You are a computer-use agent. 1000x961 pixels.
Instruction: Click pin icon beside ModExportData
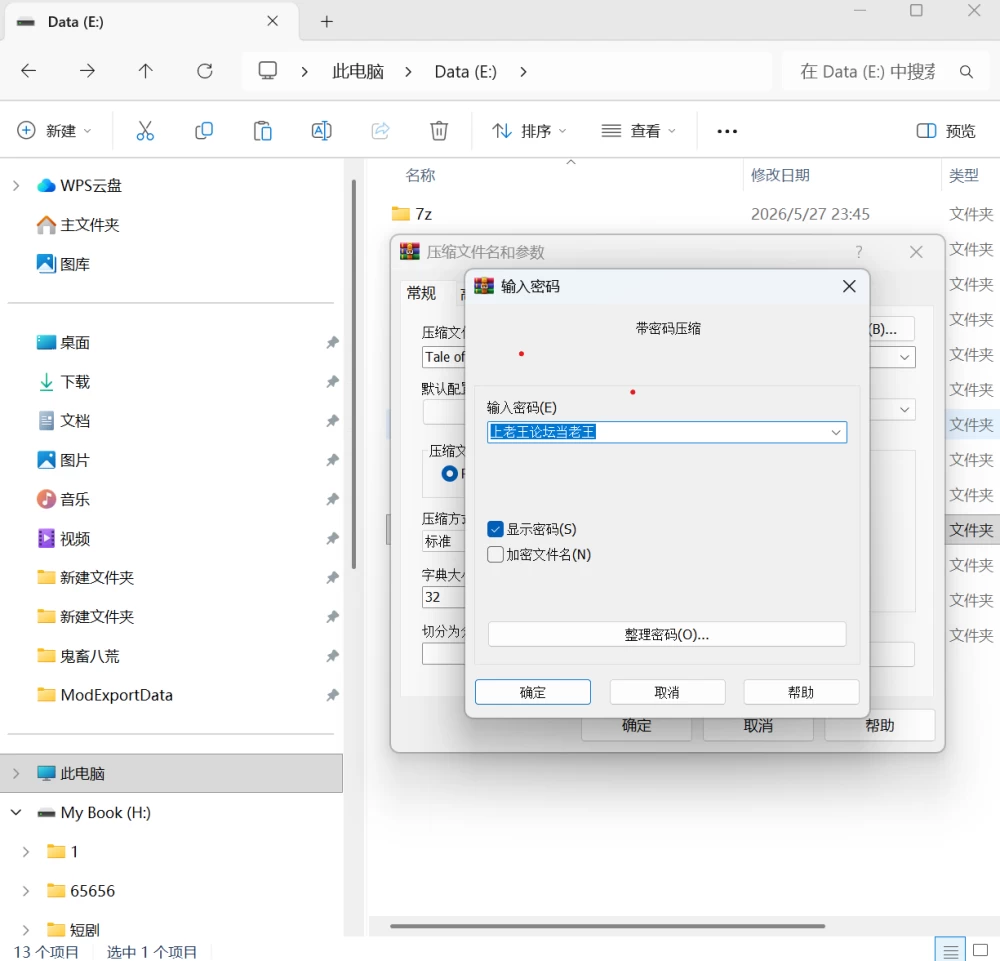pyautogui.click(x=332, y=695)
